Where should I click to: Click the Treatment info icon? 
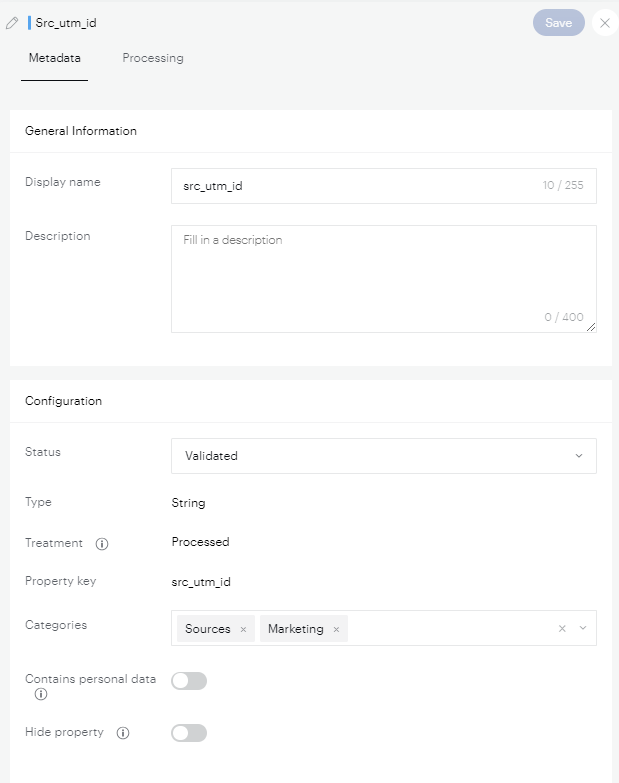coord(102,544)
